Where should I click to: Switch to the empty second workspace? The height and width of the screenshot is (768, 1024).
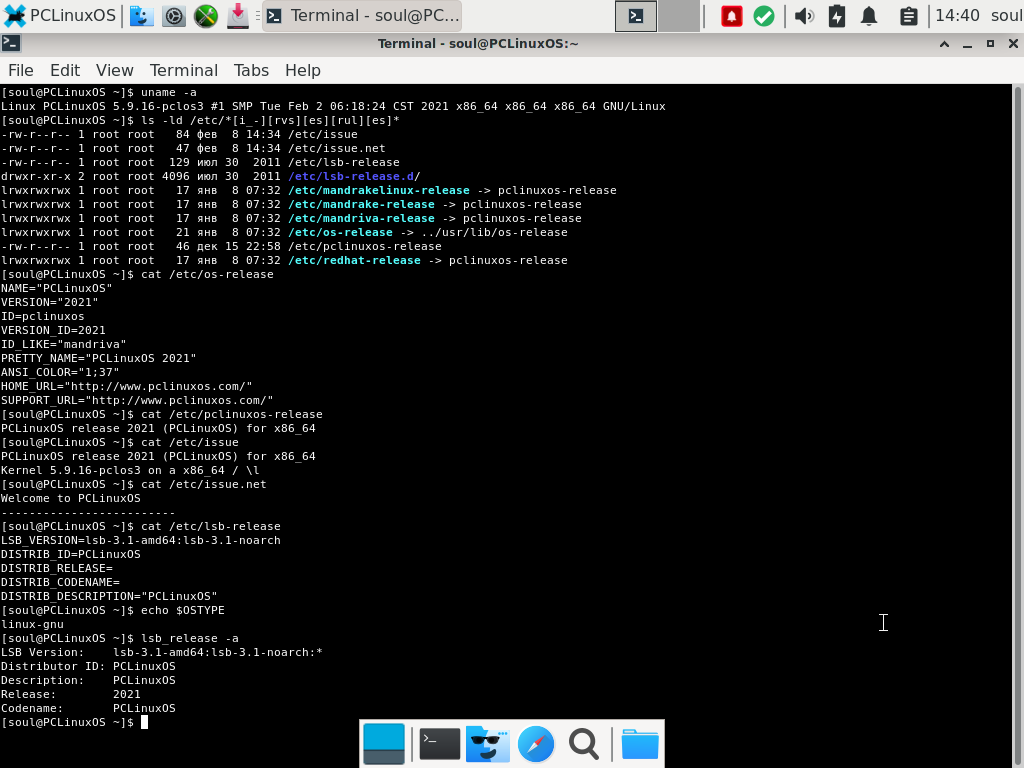679,16
